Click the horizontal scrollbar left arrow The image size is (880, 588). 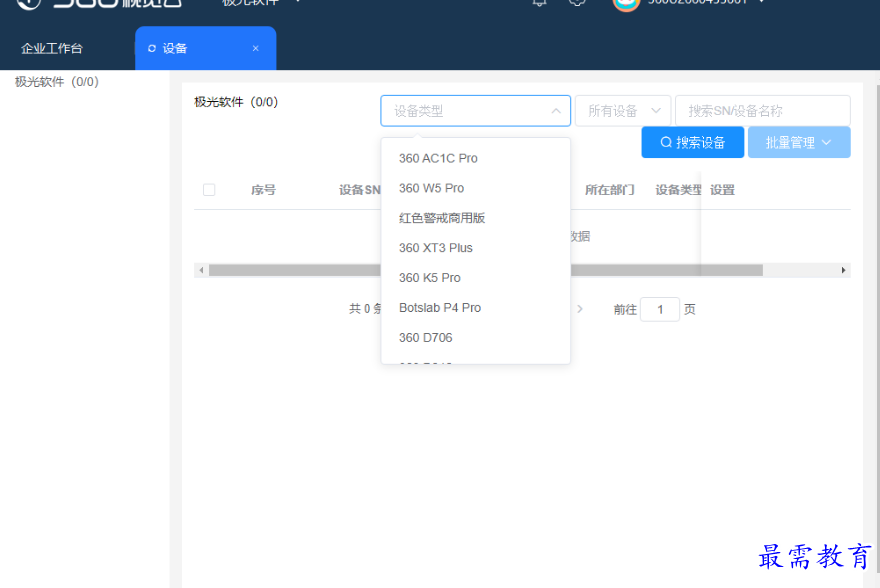201,270
